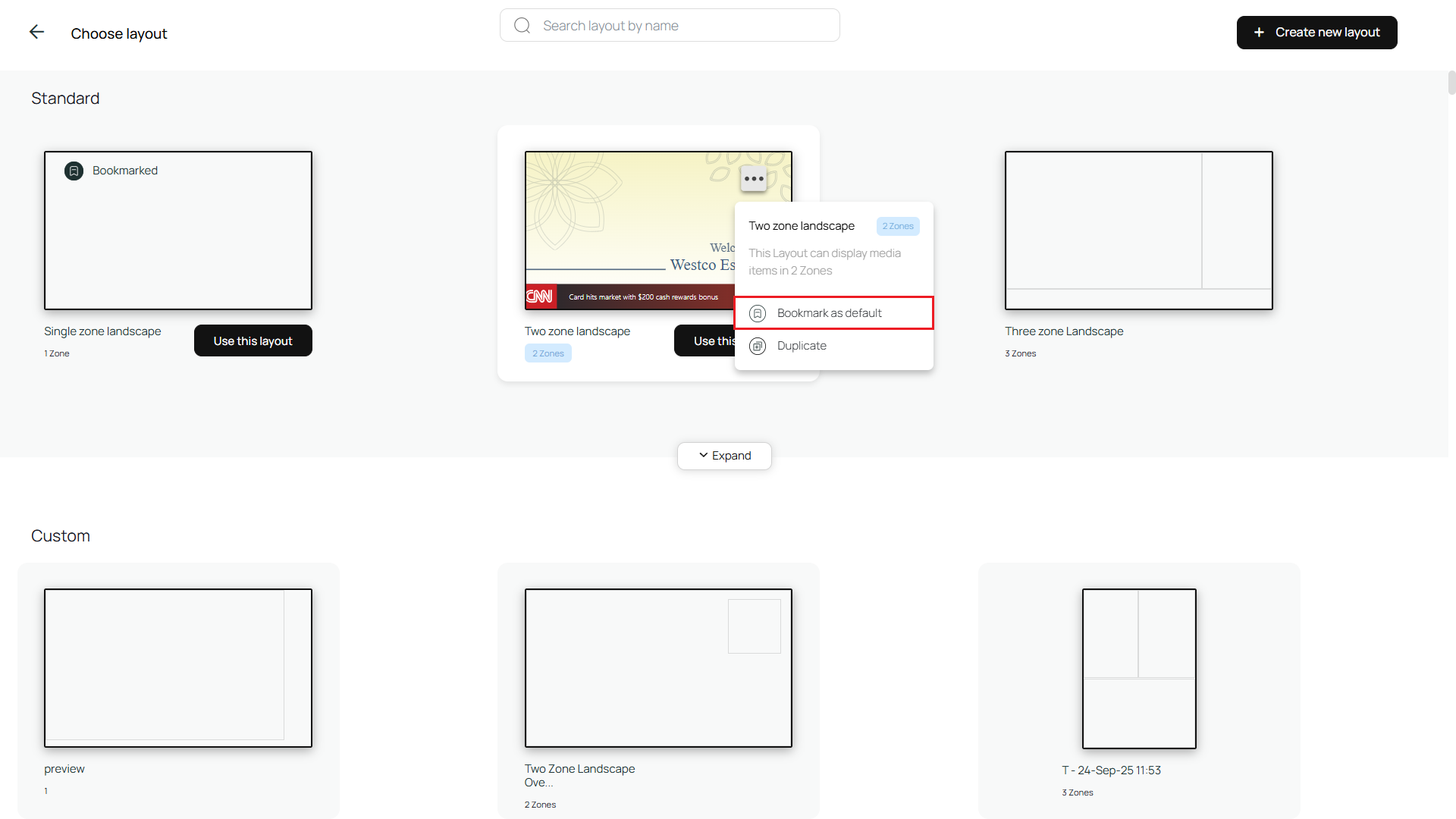This screenshot has width=1456, height=819.
Task: Select the preview layout thumbnail under Custom
Action: point(177,667)
